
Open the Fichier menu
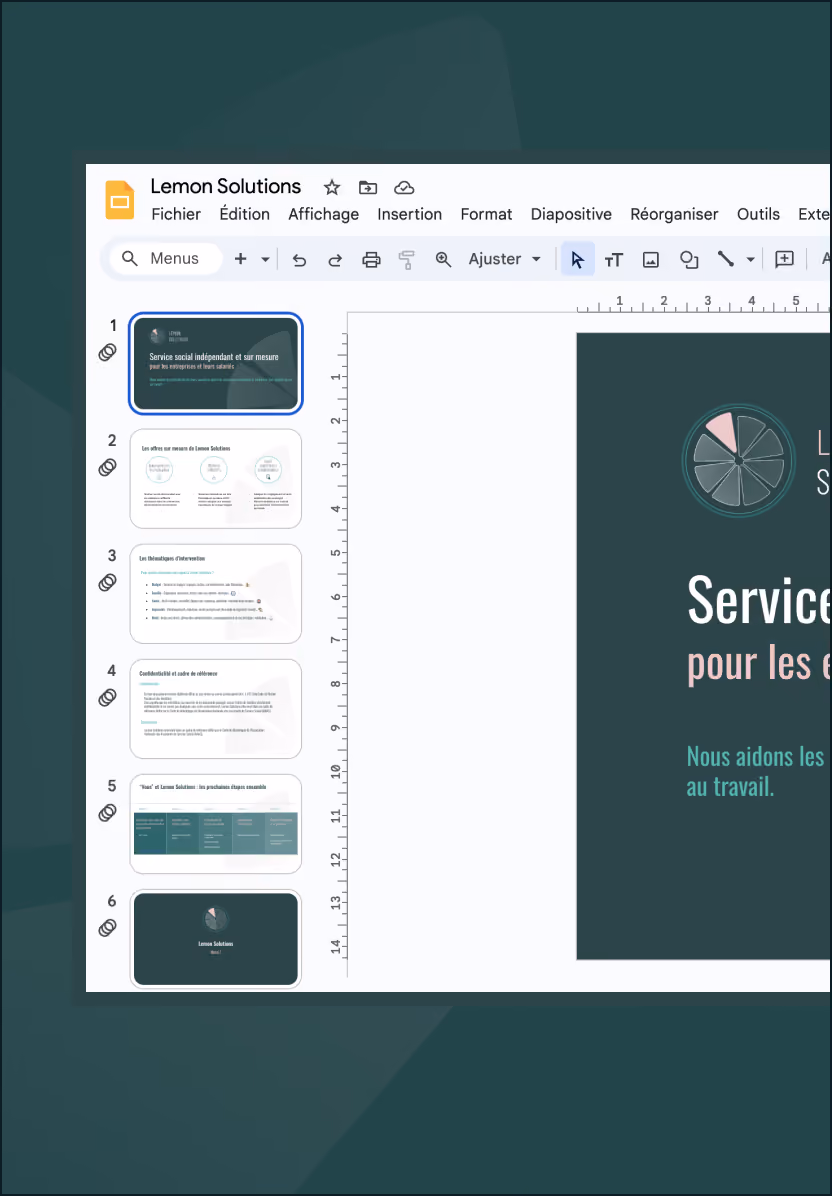click(176, 214)
